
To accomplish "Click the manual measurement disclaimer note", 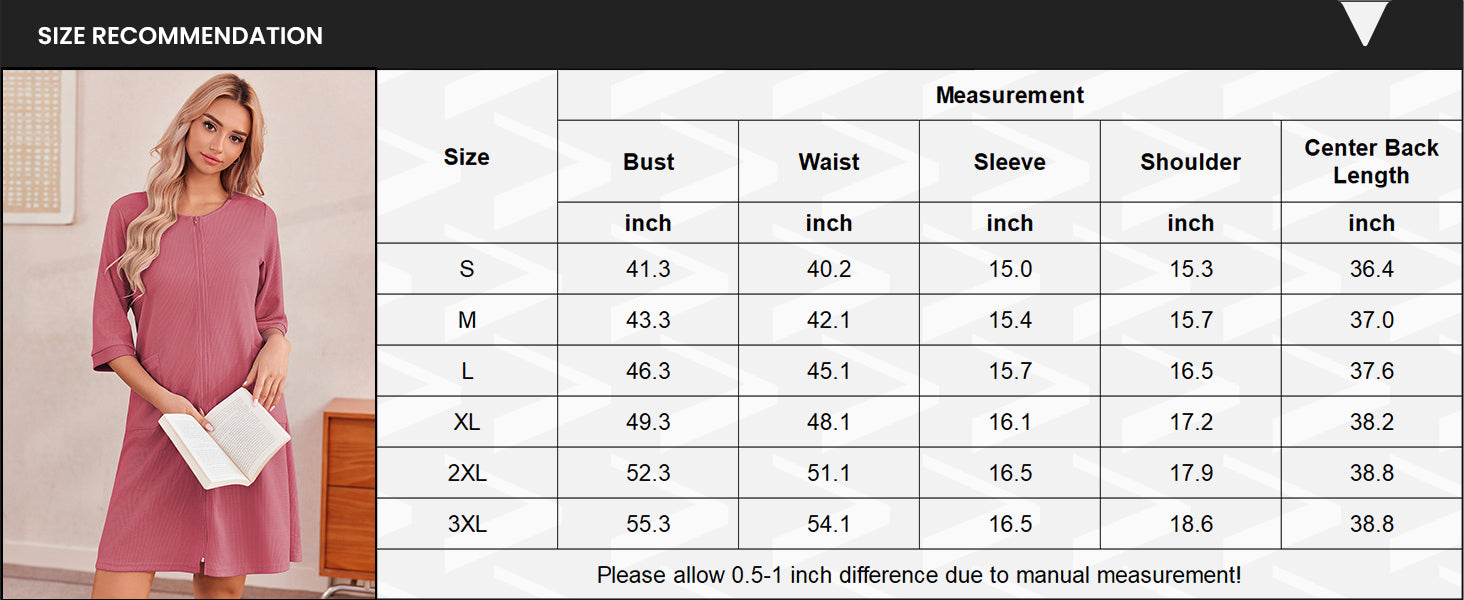I will [919, 575].
